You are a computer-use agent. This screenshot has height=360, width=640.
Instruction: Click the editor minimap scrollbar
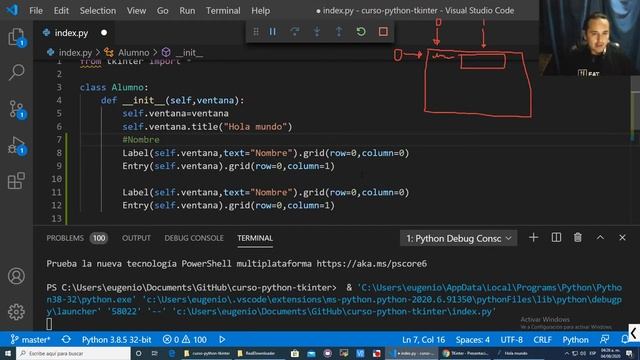[x=635, y=110]
